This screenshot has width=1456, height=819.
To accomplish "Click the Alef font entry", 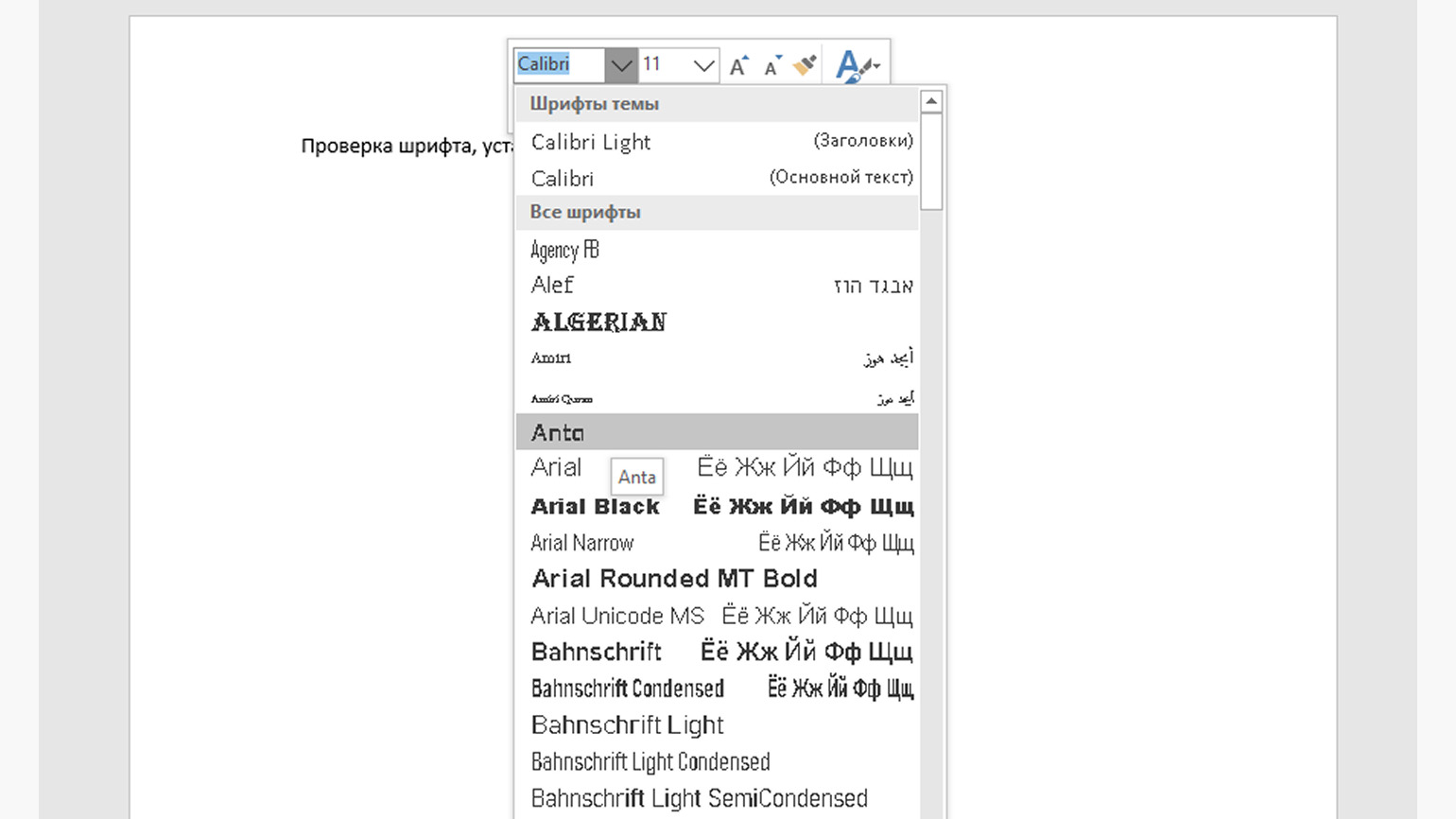I will pyautogui.click(x=551, y=285).
